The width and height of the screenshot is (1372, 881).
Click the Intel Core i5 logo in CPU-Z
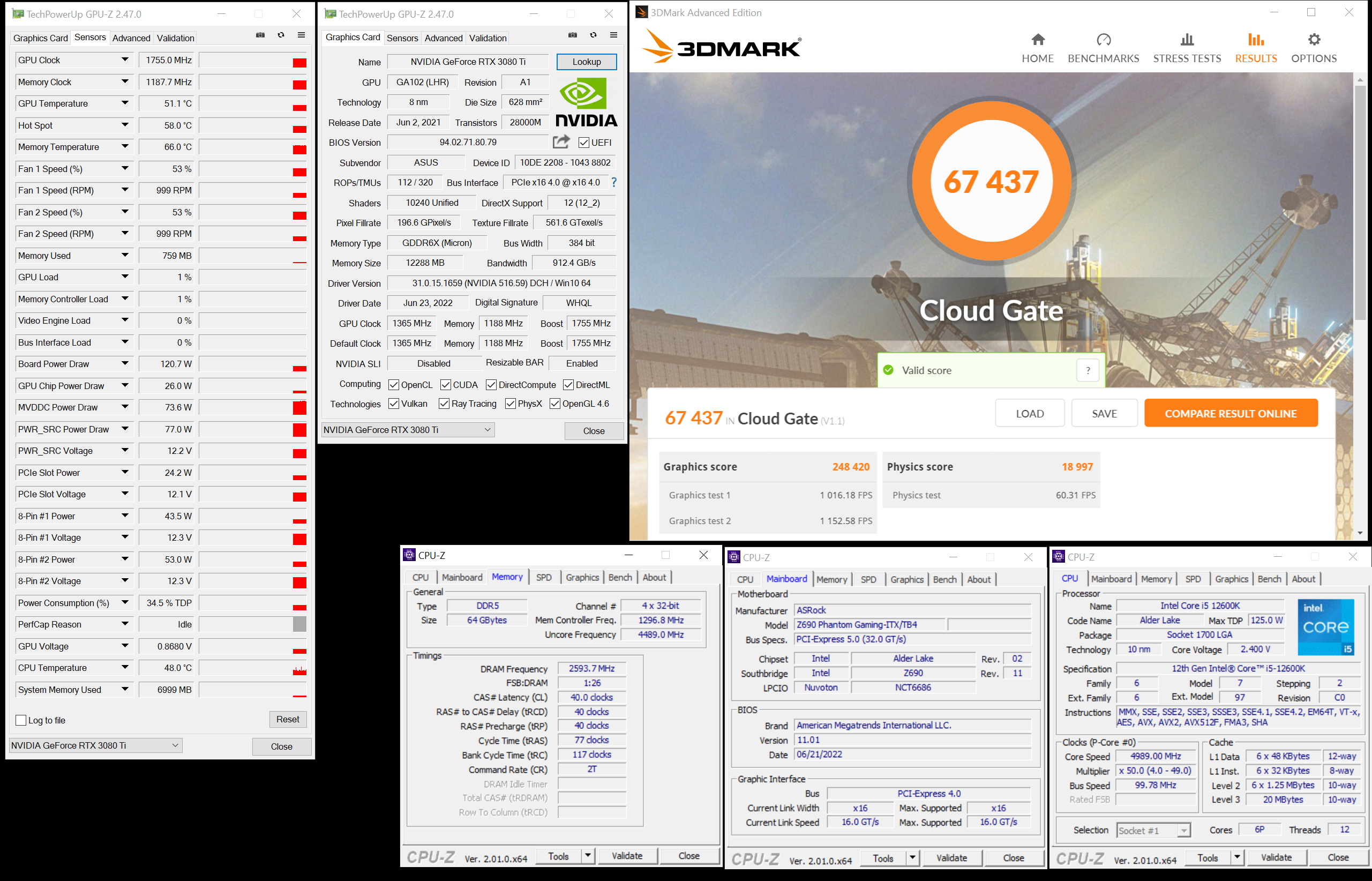pos(1326,627)
